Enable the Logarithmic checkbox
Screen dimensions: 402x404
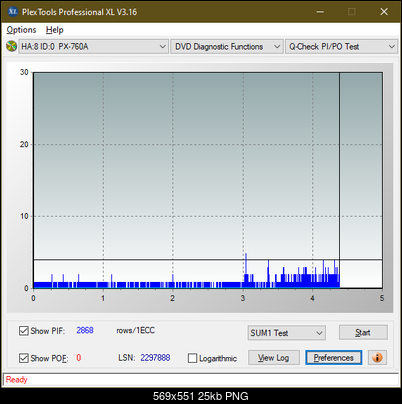[192, 358]
